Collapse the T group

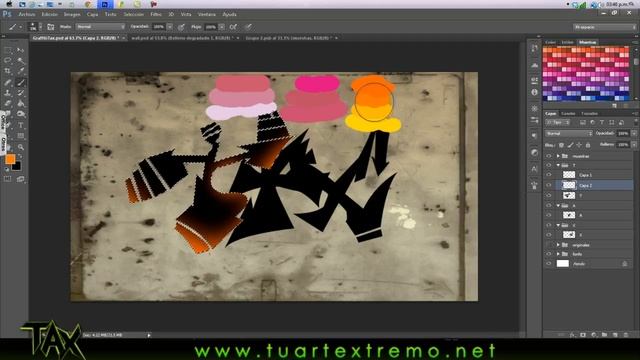click(558, 165)
